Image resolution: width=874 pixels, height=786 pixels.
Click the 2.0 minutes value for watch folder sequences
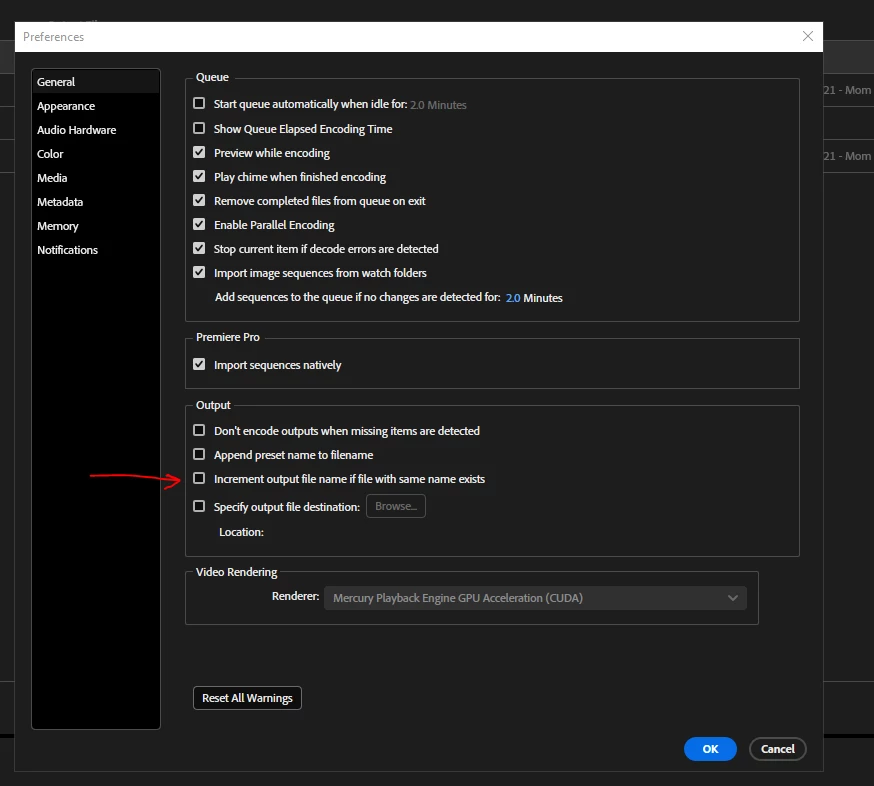(513, 298)
